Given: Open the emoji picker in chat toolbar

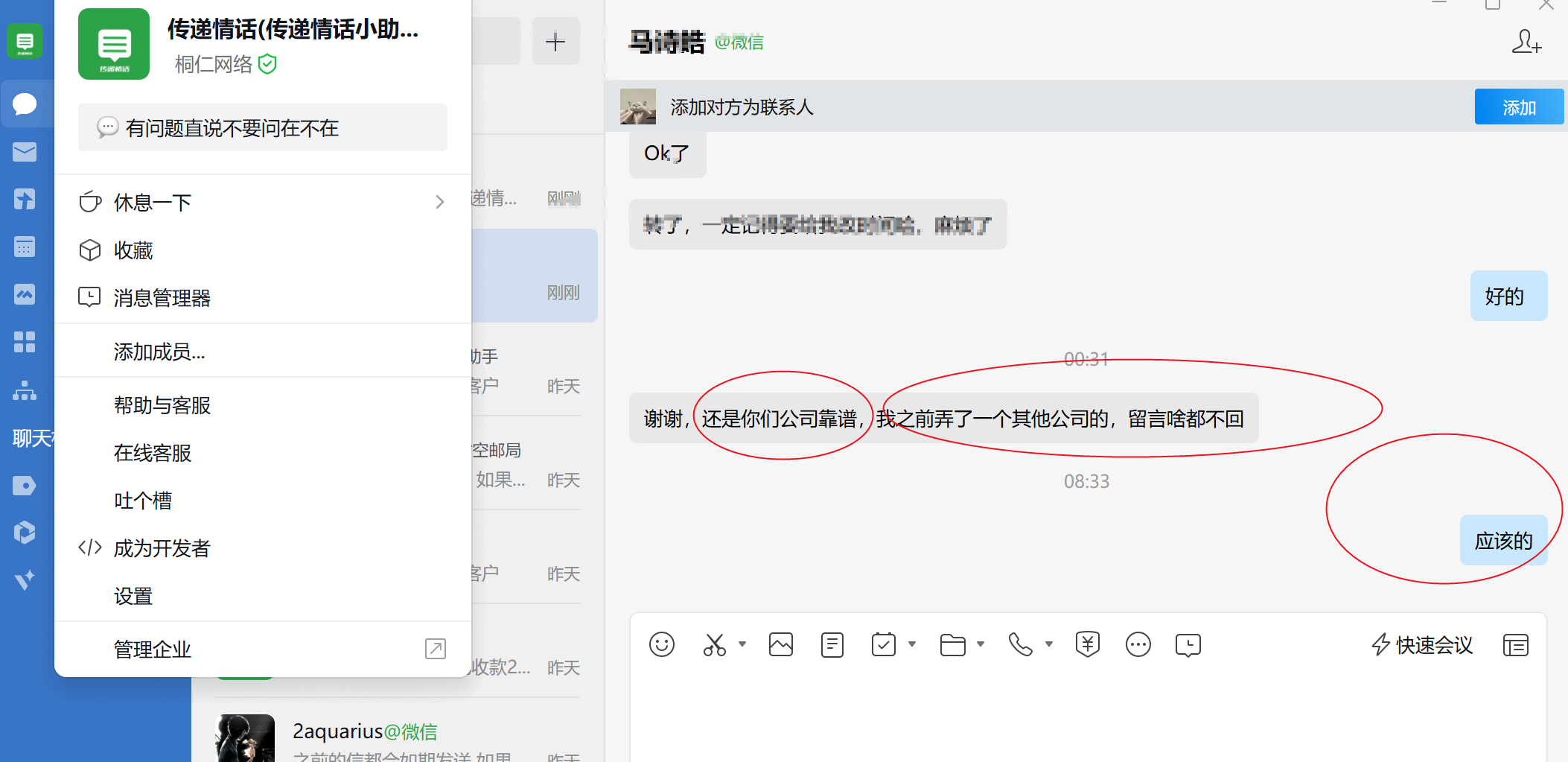Looking at the screenshot, I should [663, 644].
